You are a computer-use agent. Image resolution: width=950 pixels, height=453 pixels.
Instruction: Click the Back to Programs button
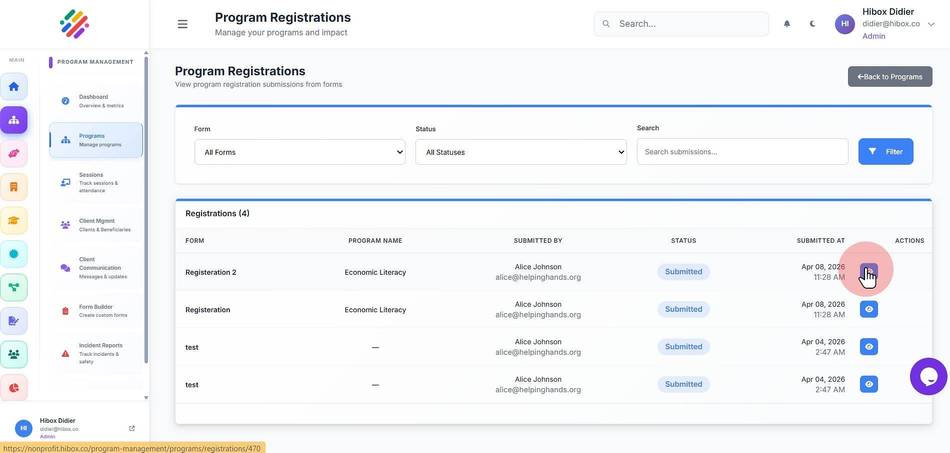[x=889, y=76]
